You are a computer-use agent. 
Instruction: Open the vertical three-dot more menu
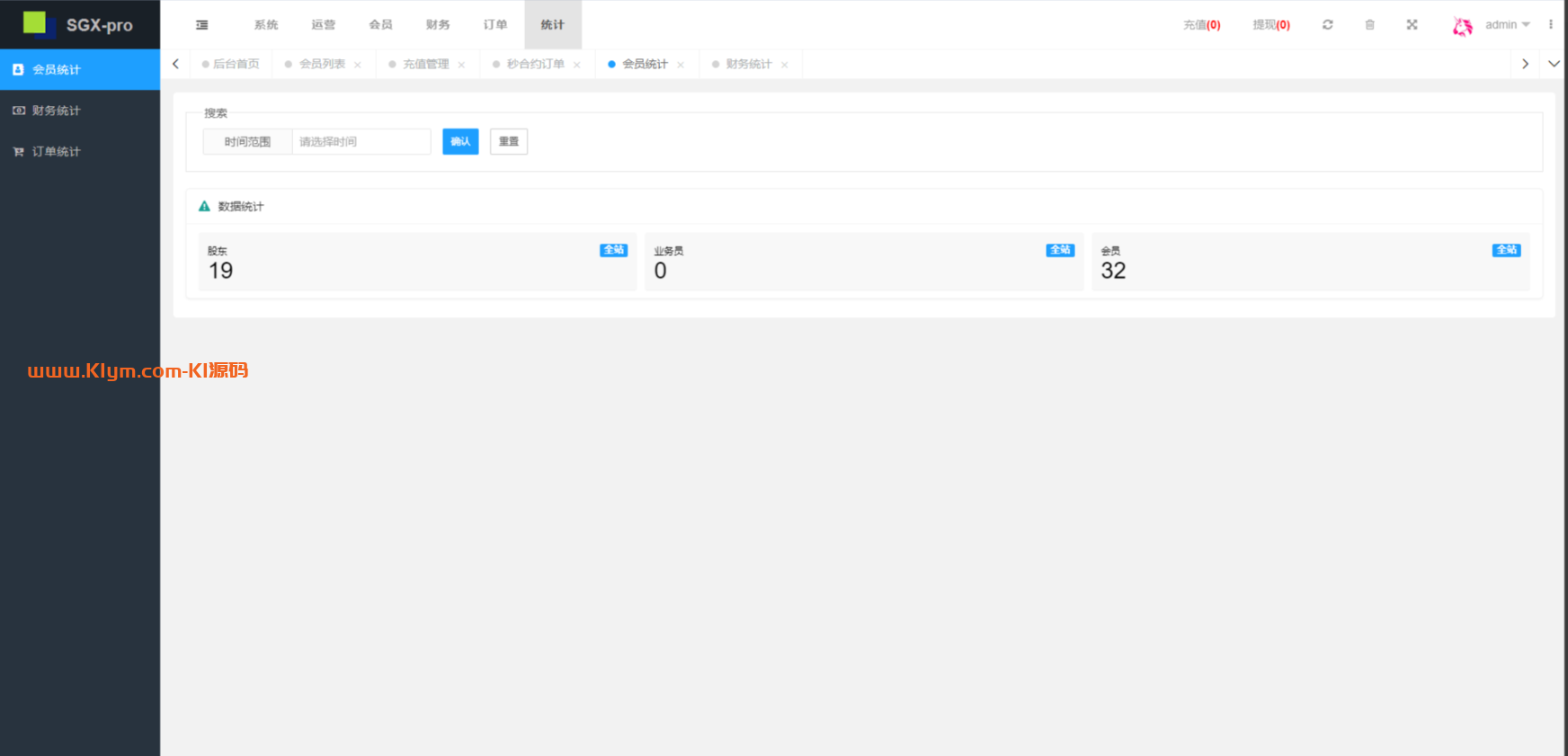(x=1551, y=25)
